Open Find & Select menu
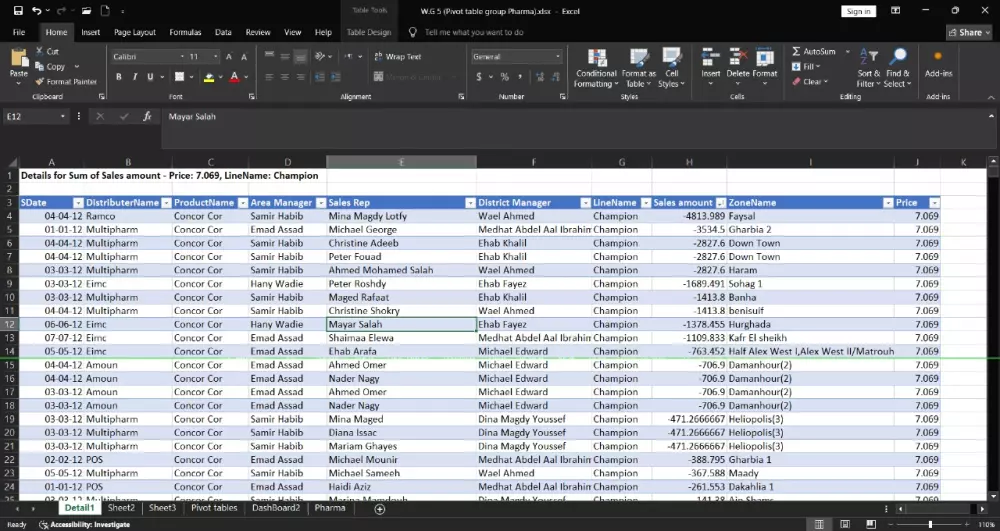 [897, 68]
